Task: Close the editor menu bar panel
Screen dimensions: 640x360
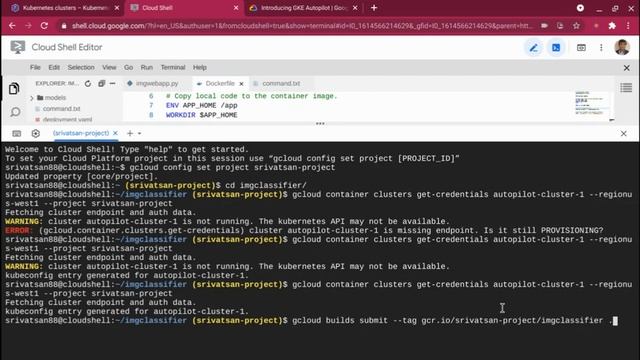Action: (x=627, y=68)
